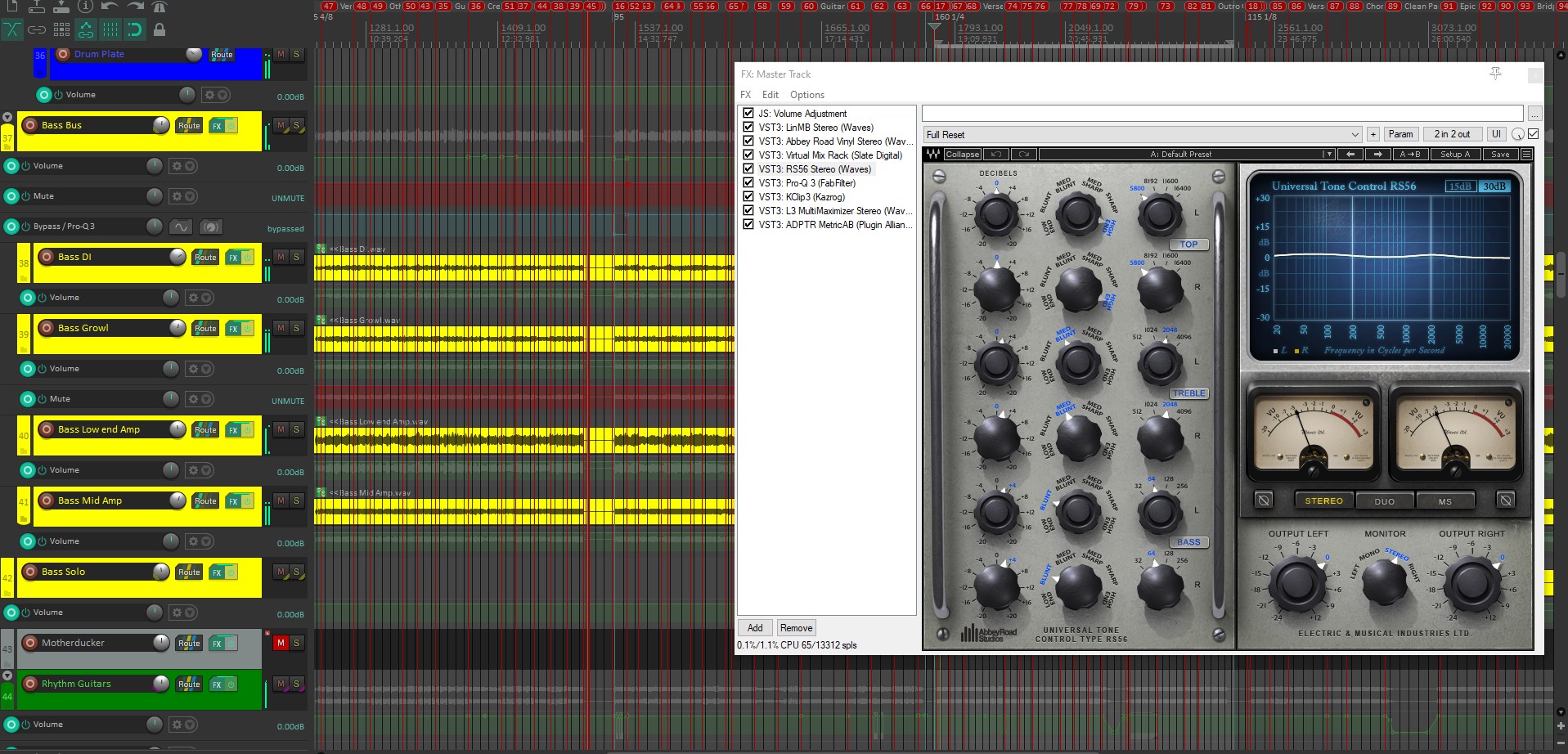Mute the Motherducker track
Image resolution: width=1568 pixels, height=754 pixels.
pyautogui.click(x=281, y=643)
